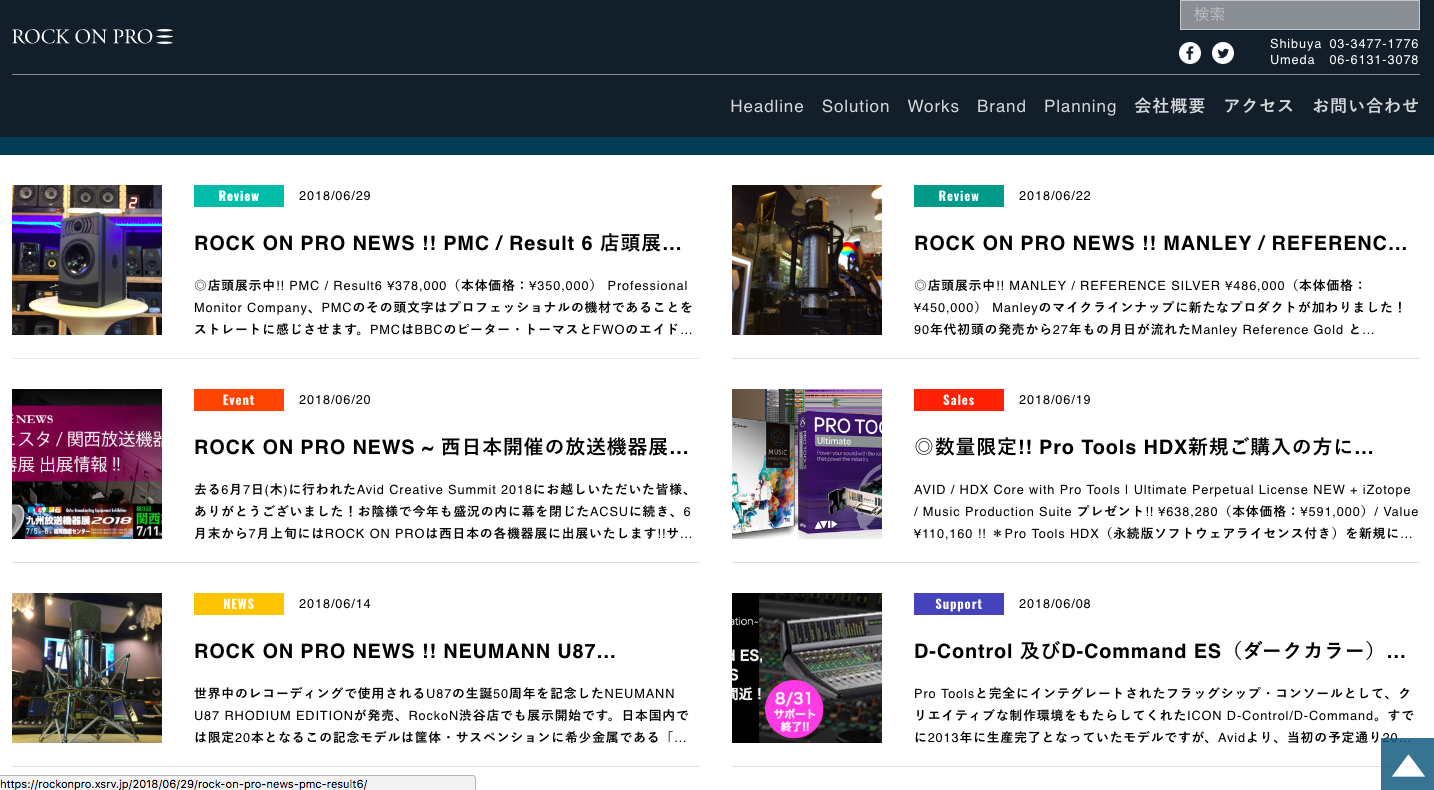Viewport: 1434px width, 790px height.
Task: Click PMC speaker thumbnail image
Action: [87, 260]
